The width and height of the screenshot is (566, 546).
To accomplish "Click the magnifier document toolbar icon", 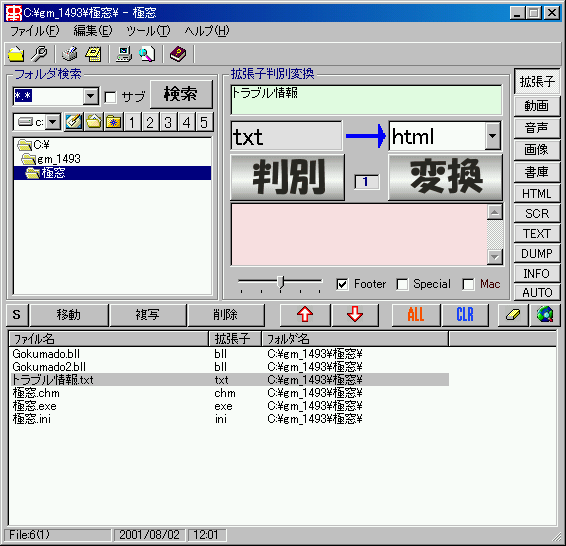I will (x=147, y=54).
